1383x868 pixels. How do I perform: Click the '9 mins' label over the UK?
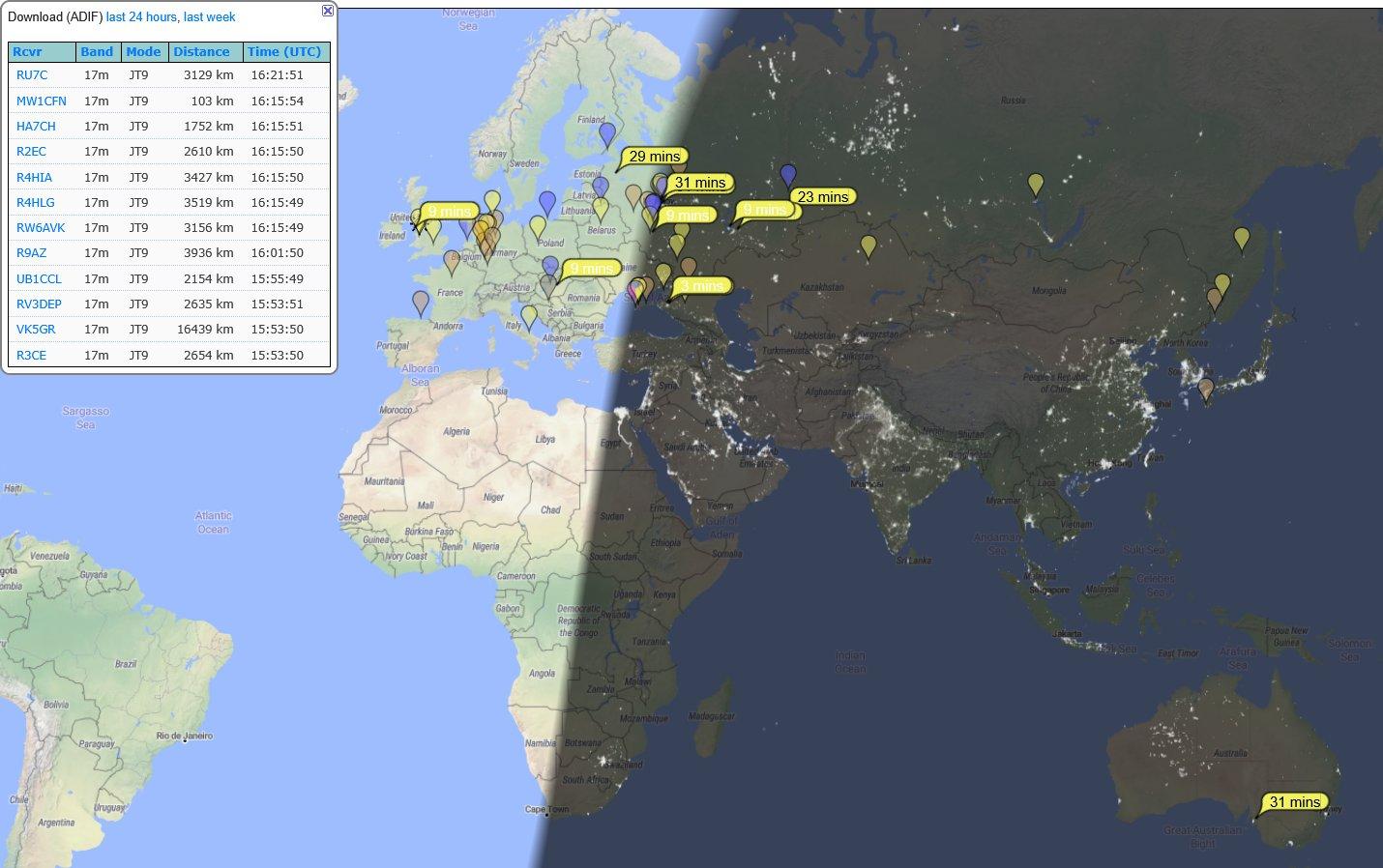pyautogui.click(x=450, y=211)
